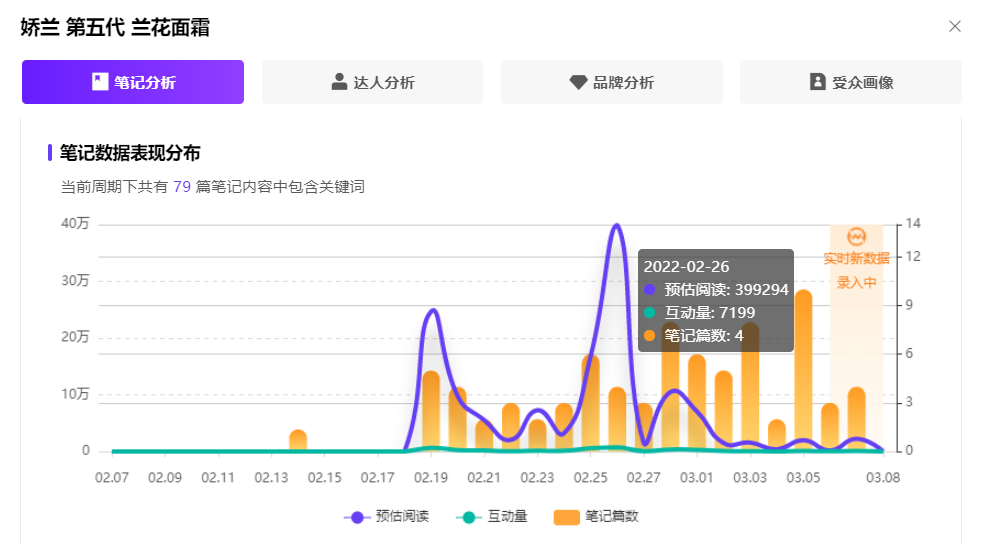The width and height of the screenshot is (983, 544).
Task: Switch to the 达人分析 tab
Action: 372,82
